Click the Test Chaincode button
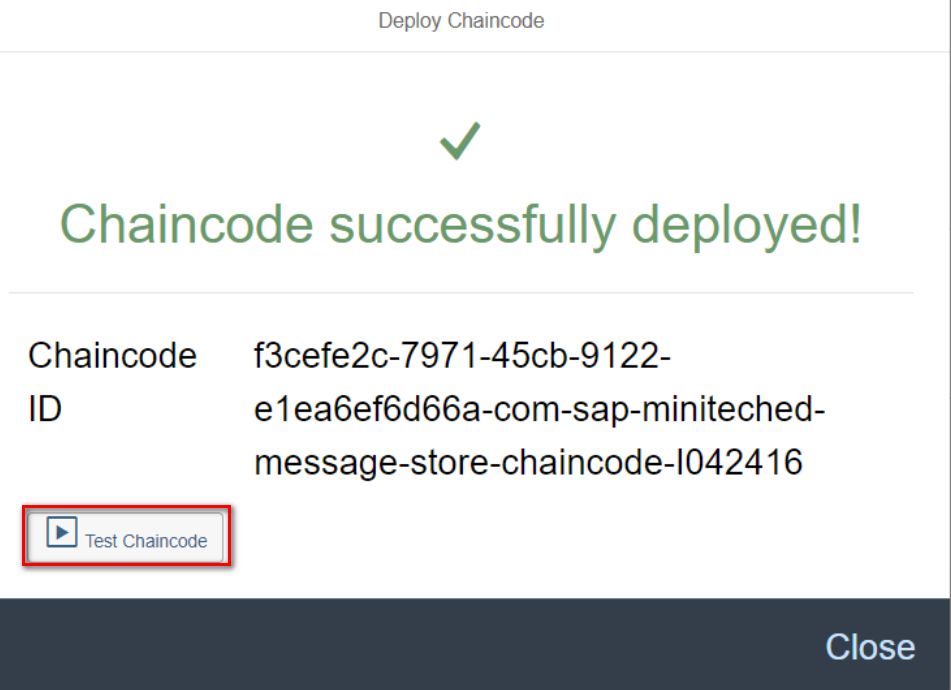Image resolution: width=951 pixels, height=690 pixels. 126,536
